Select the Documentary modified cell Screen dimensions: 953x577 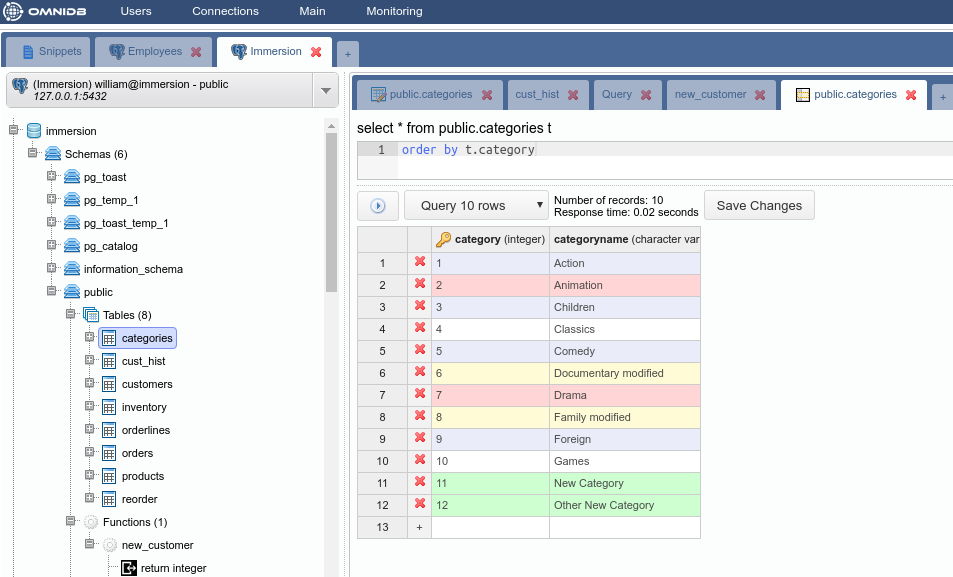[x=625, y=373]
